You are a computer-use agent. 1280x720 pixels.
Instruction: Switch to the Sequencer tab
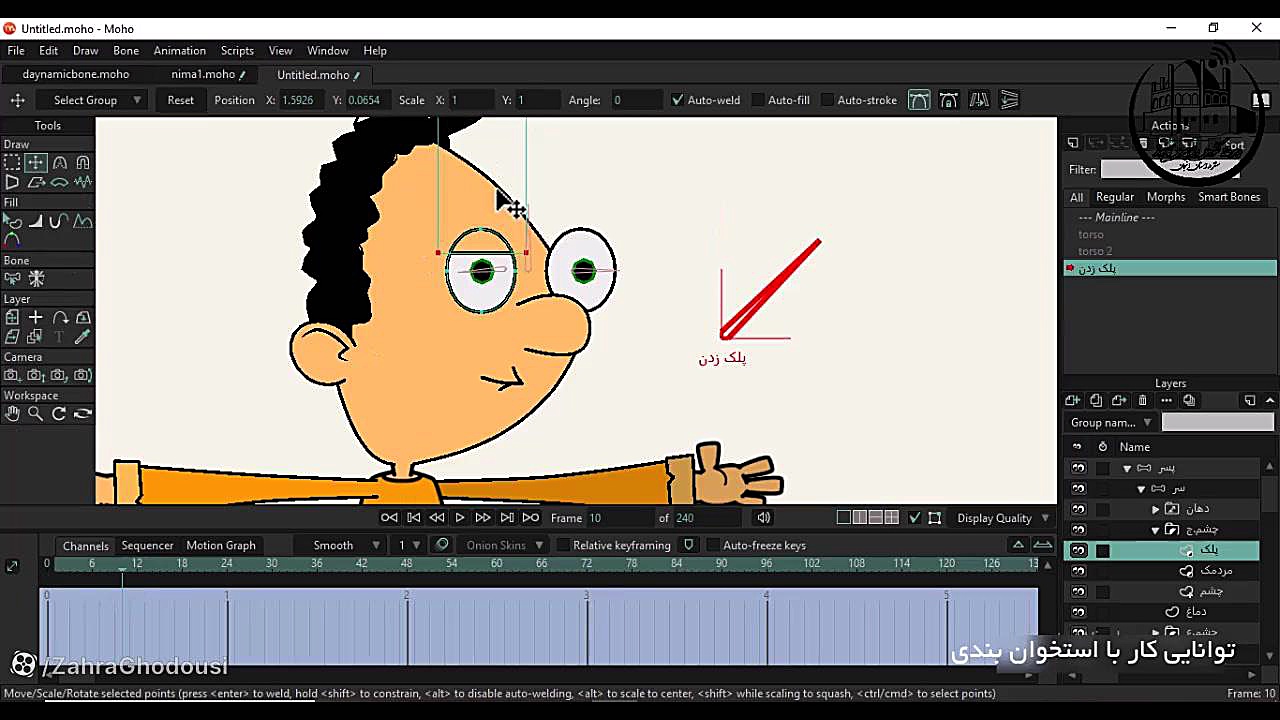[x=147, y=545]
